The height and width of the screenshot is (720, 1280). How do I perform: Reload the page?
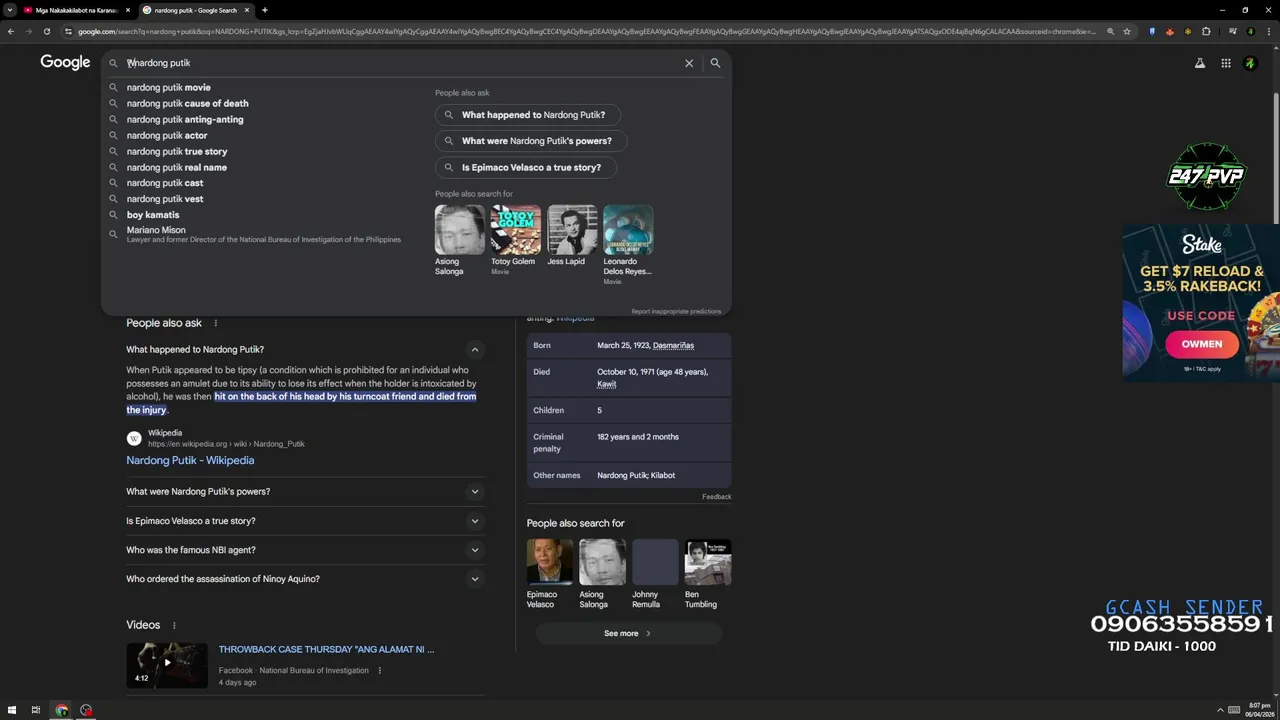point(47,31)
